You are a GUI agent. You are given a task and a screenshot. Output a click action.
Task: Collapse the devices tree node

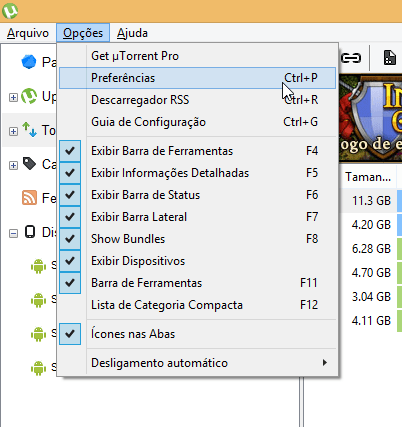[x=13, y=233]
